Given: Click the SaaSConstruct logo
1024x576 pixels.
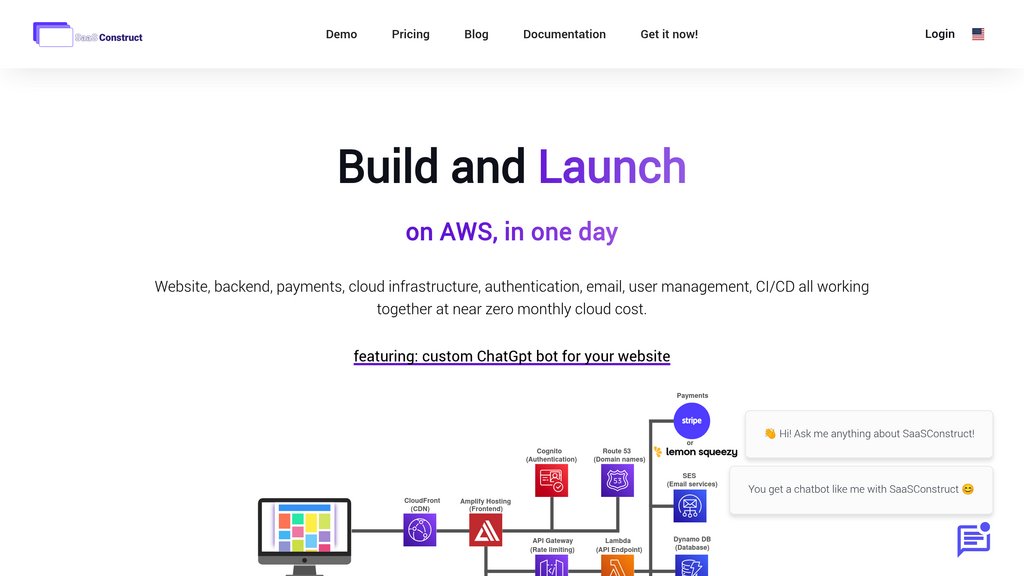Looking at the screenshot, I should point(88,35).
